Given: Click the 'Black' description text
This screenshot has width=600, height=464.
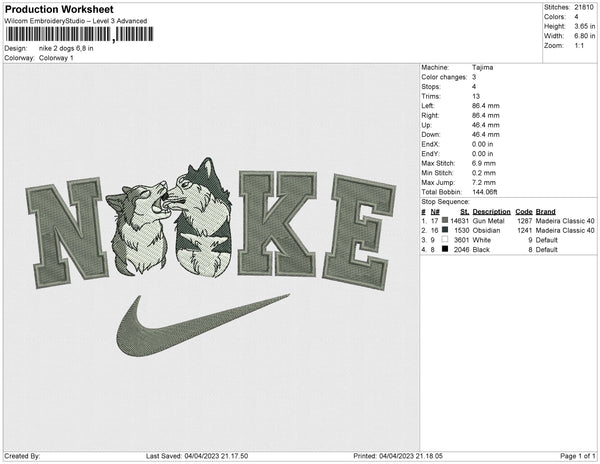Looking at the screenshot, I should point(481,249).
